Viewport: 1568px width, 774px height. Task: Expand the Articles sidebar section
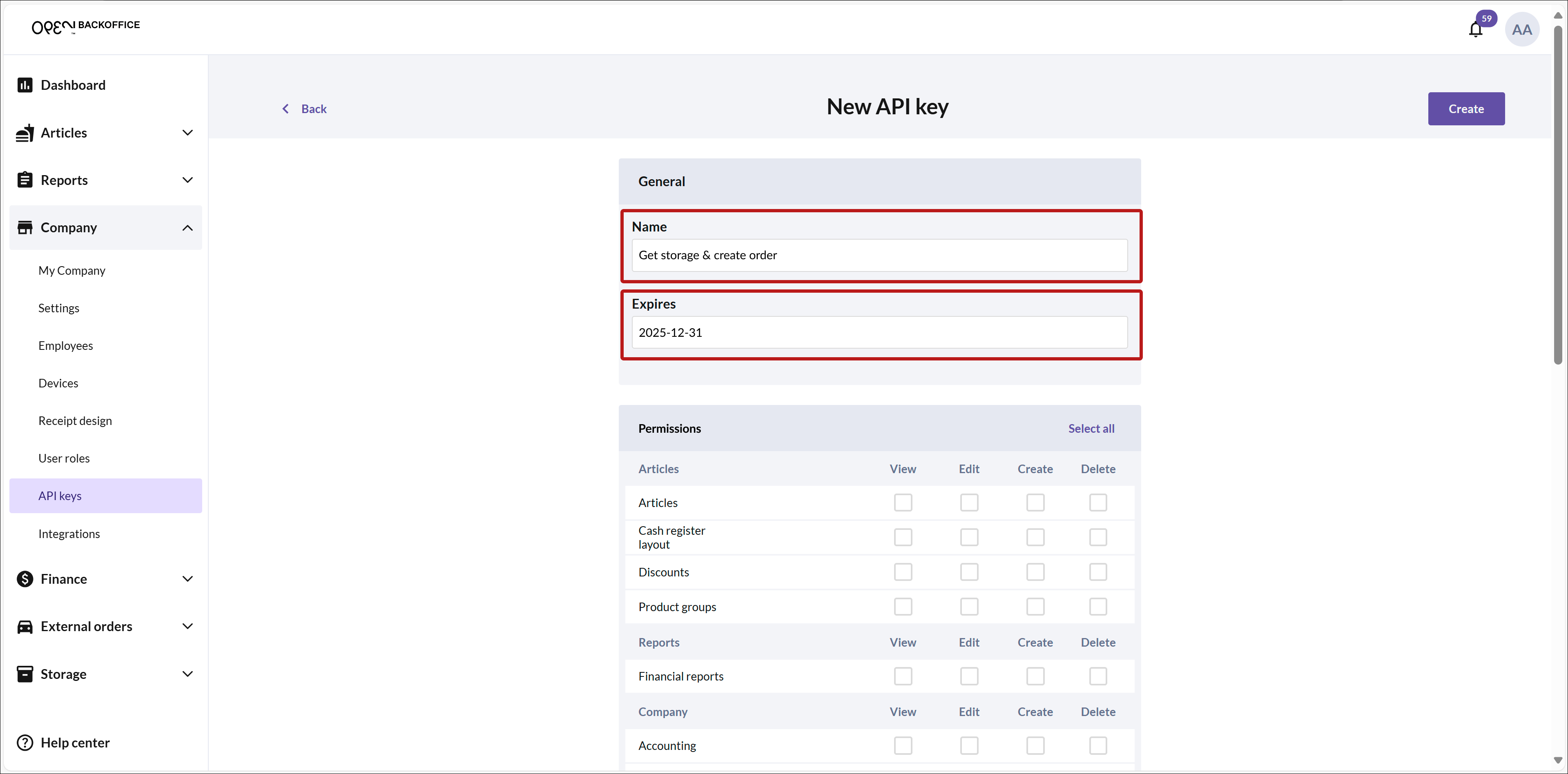click(x=187, y=133)
